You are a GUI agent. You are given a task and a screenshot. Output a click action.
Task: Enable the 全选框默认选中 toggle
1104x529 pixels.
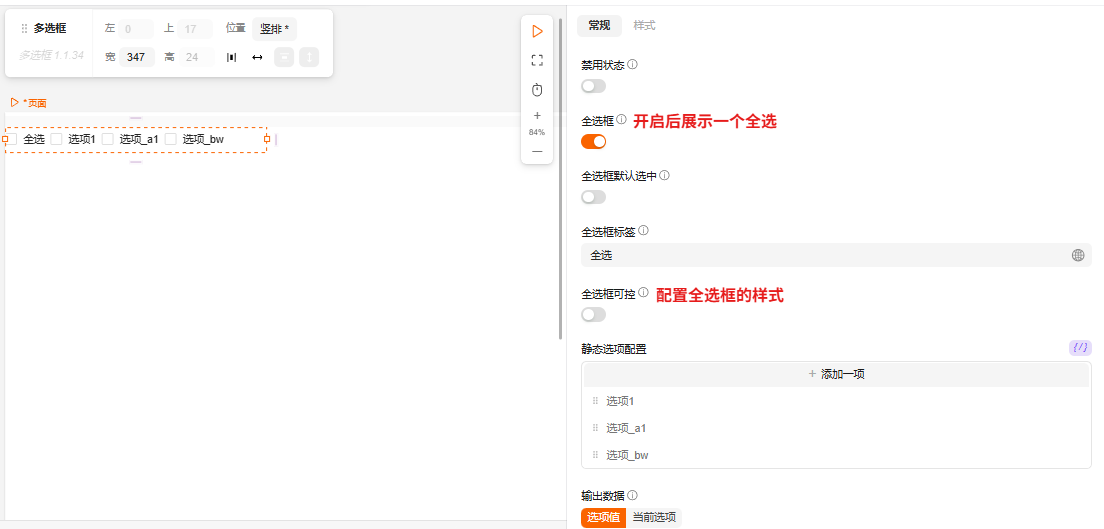593,197
